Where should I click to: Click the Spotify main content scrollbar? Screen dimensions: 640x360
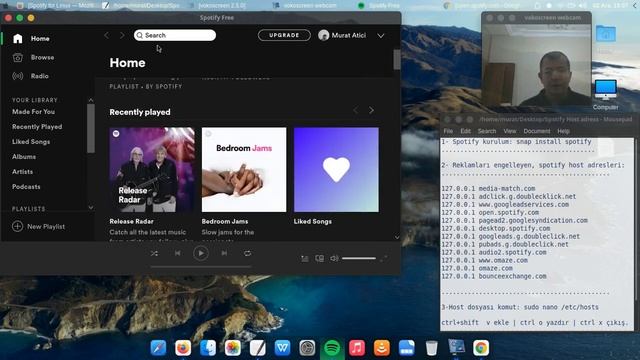tap(397, 60)
